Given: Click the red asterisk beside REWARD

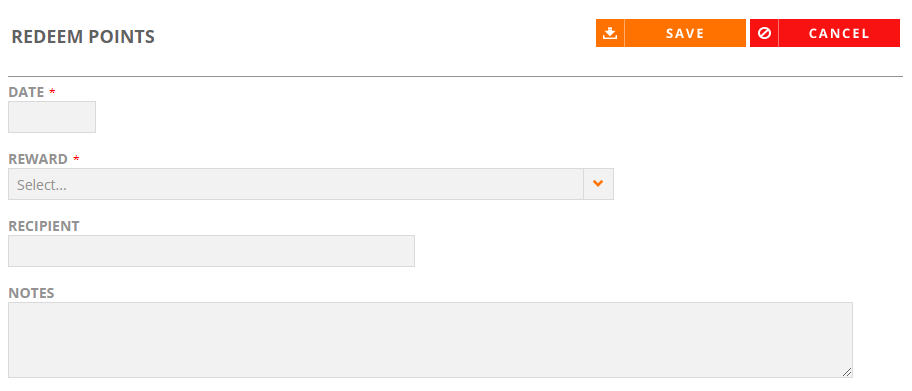Looking at the screenshot, I should (x=76, y=158).
